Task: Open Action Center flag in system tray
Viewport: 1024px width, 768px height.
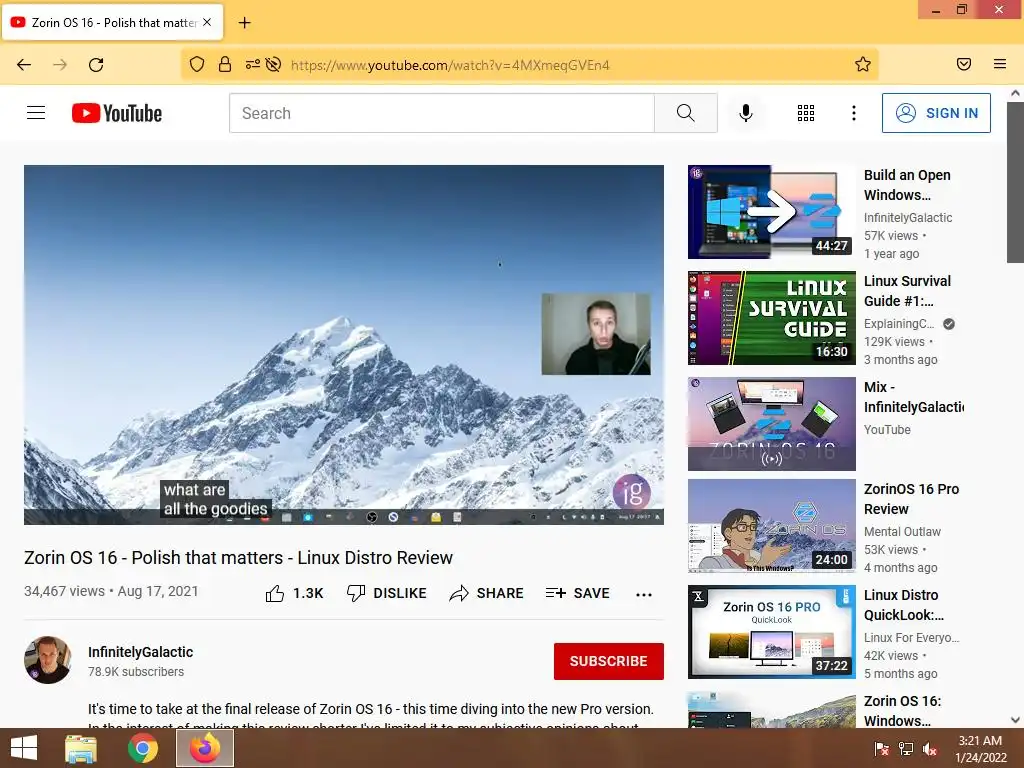Action: pyautogui.click(x=882, y=748)
